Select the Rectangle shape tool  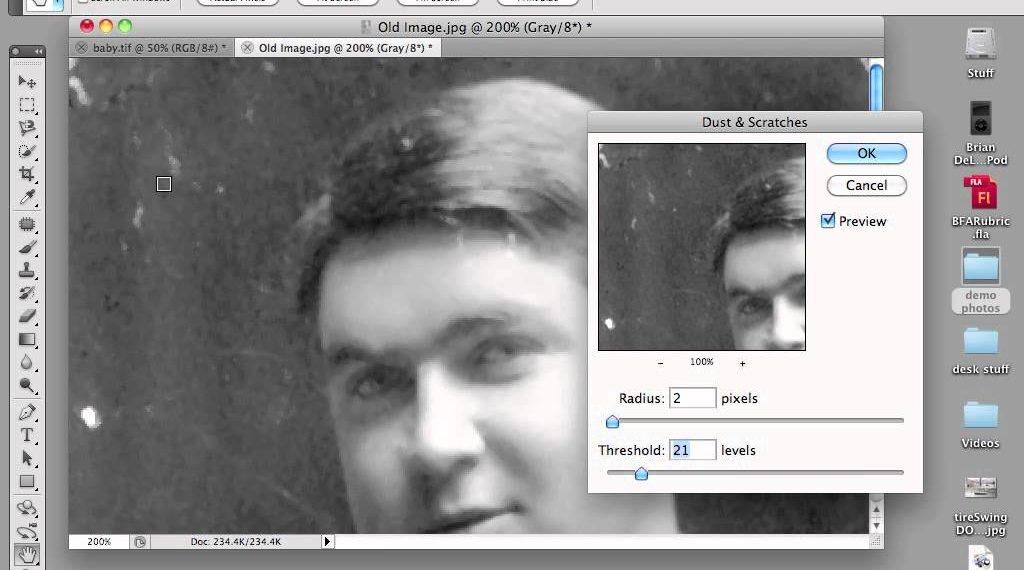(27, 482)
